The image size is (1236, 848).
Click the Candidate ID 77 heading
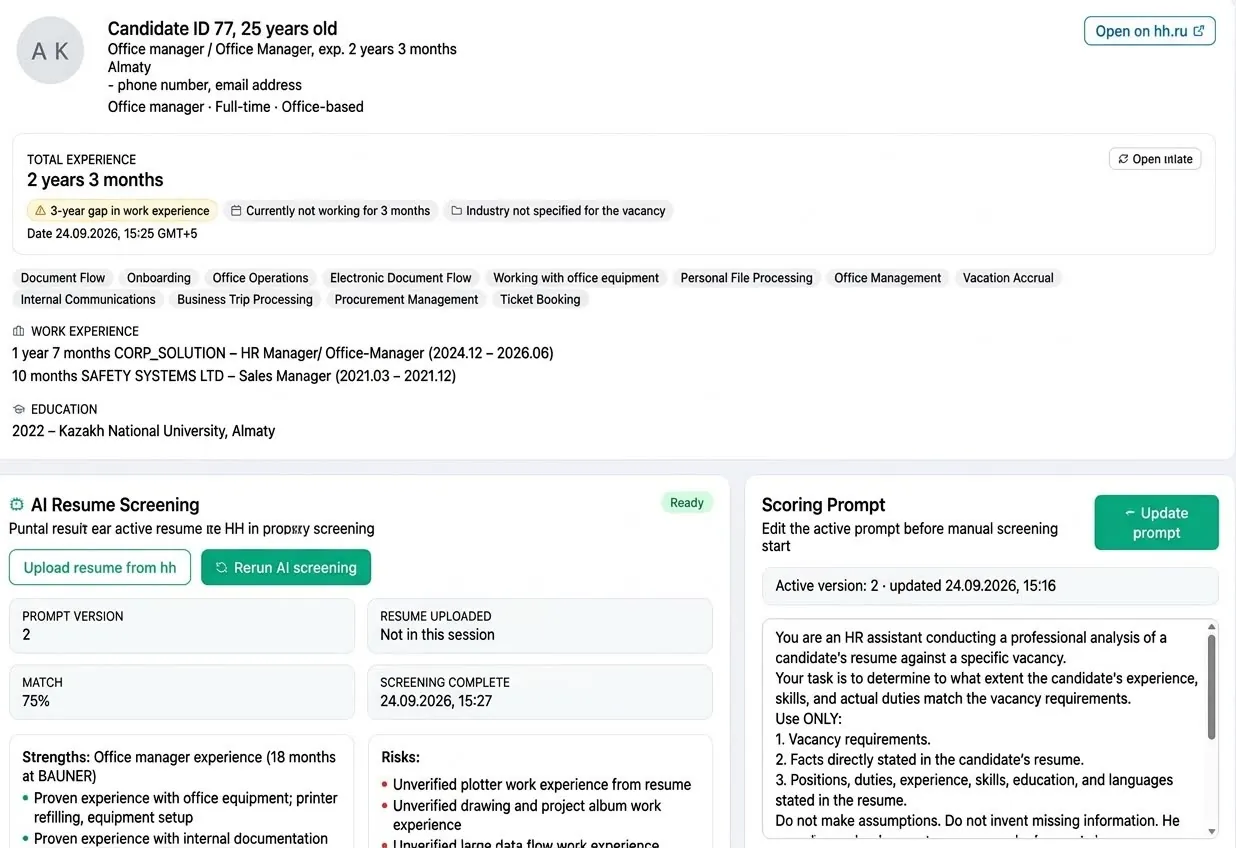[222, 28]
